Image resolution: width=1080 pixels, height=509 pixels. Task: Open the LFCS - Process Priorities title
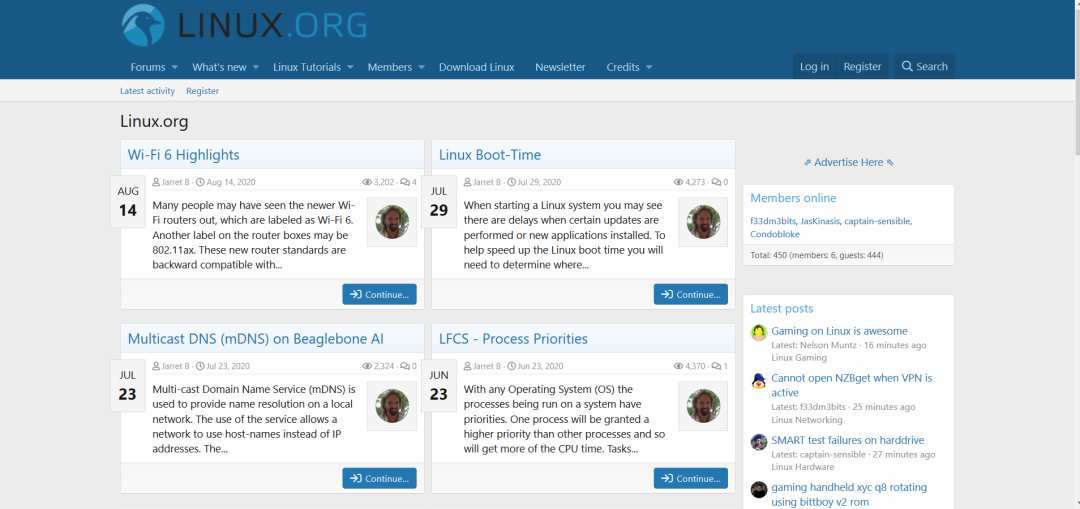513,339
